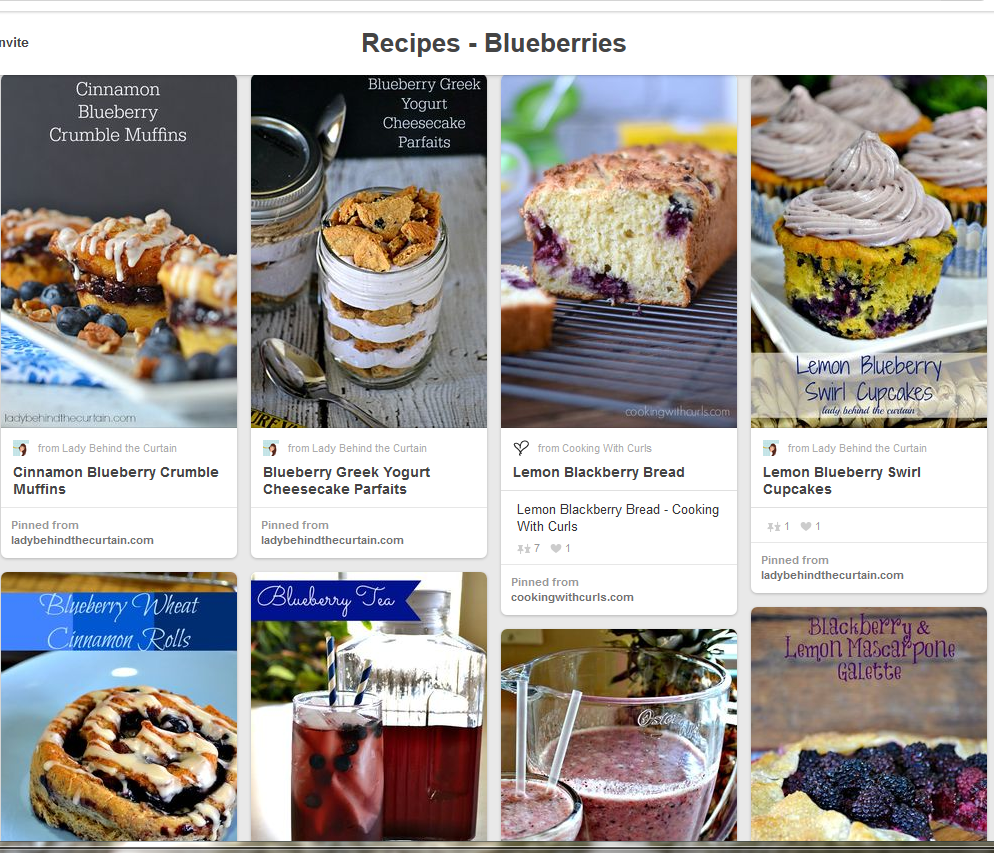Click Cooking With Curls whisk heart icon
The image size is (994, 853).
click(x=521, y=448)
